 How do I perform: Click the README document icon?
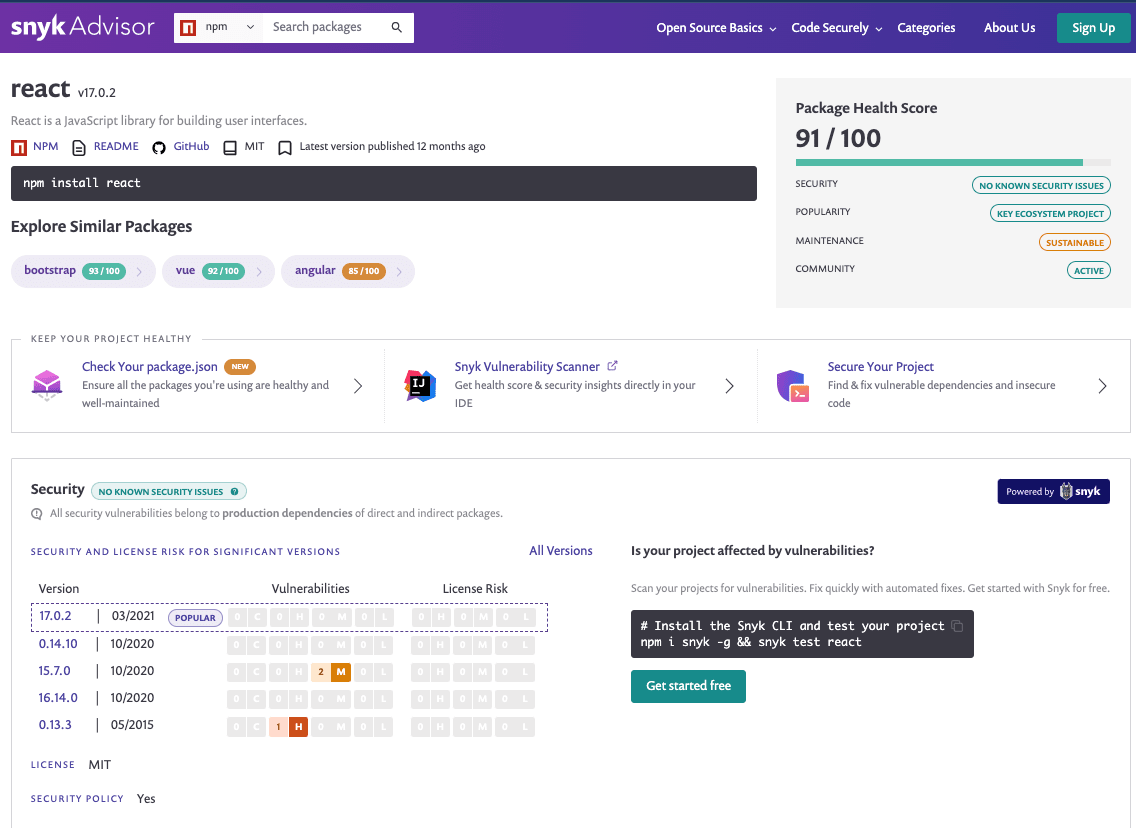tap(79, 148)
